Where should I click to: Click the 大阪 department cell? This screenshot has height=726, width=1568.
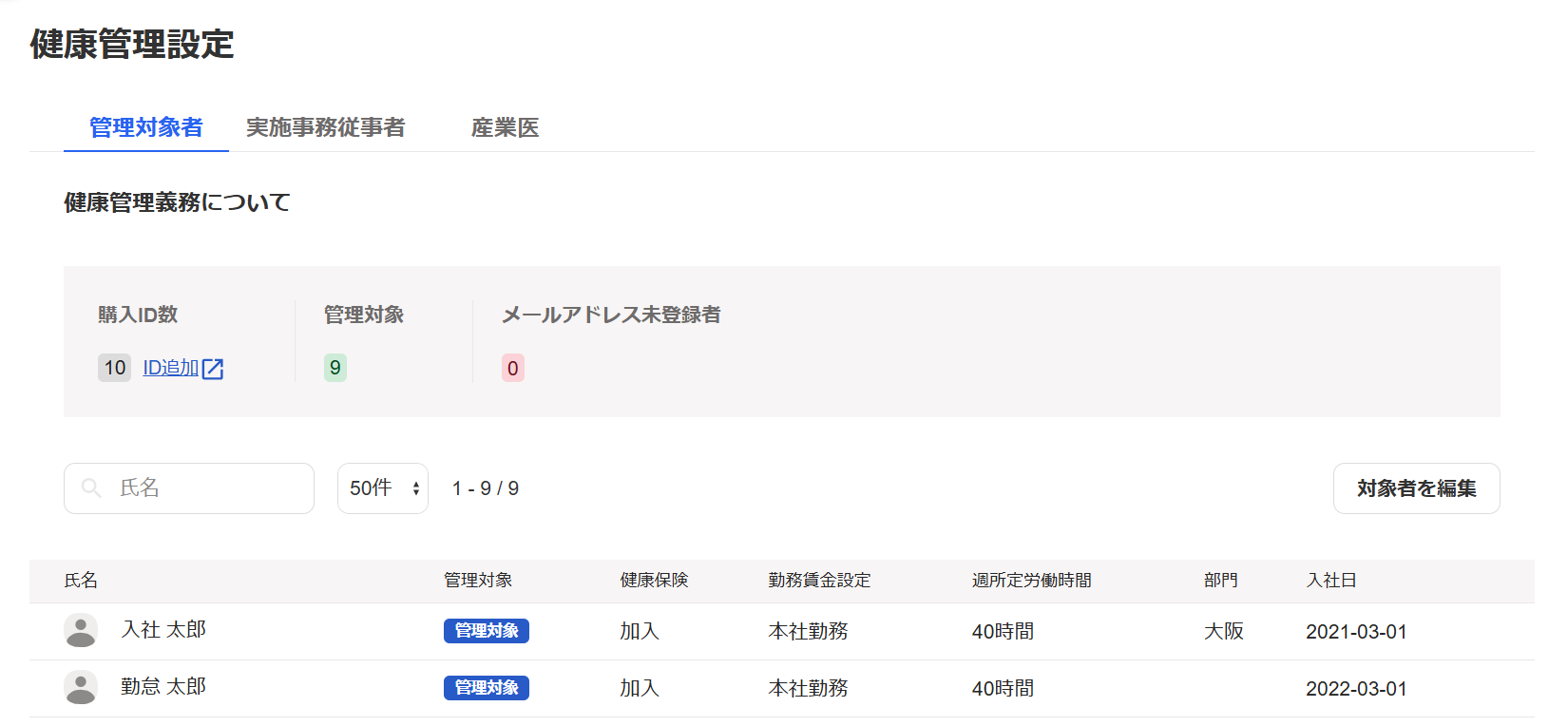1224,631
